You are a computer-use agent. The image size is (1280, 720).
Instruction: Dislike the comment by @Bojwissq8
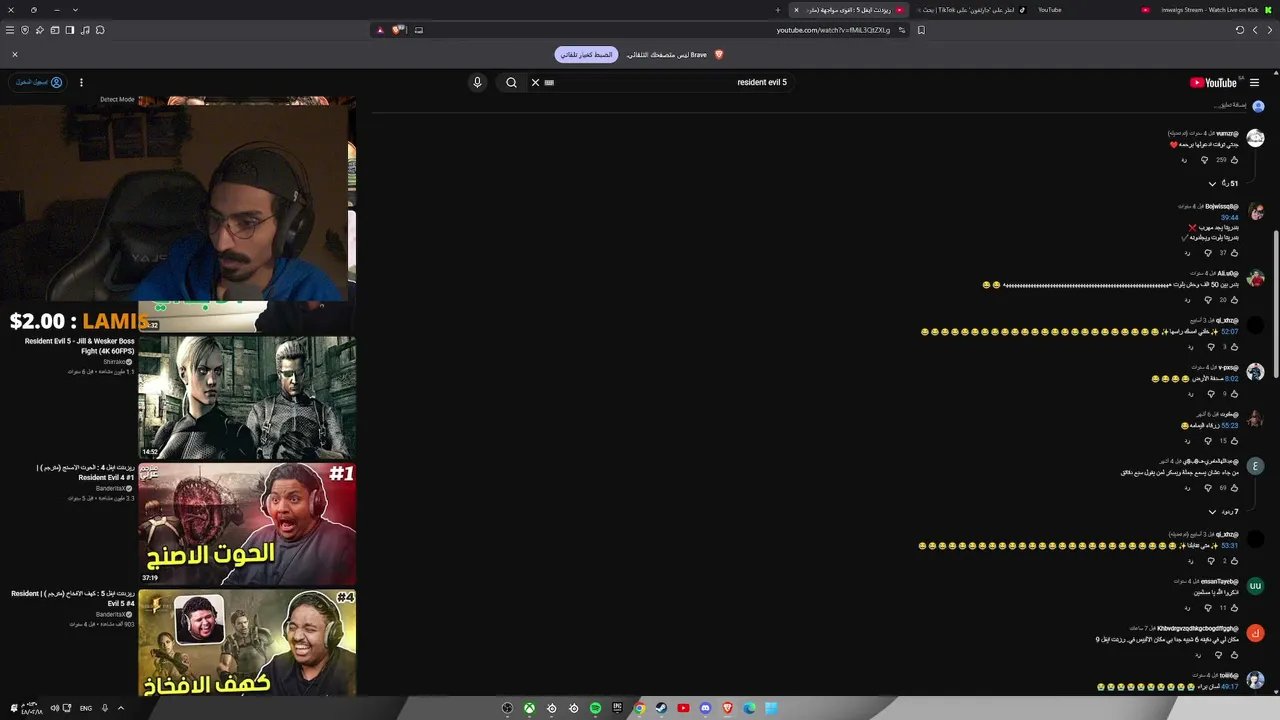point(1207,253)
